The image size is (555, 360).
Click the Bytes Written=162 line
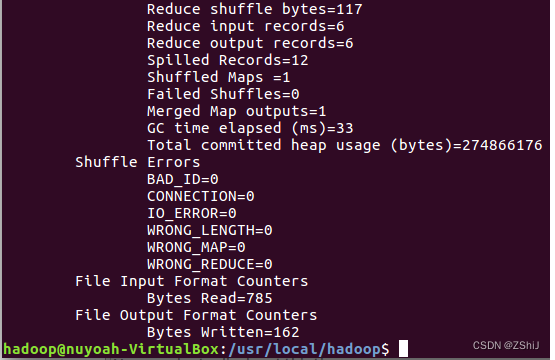pyautogui.click(x=223, y=332)
